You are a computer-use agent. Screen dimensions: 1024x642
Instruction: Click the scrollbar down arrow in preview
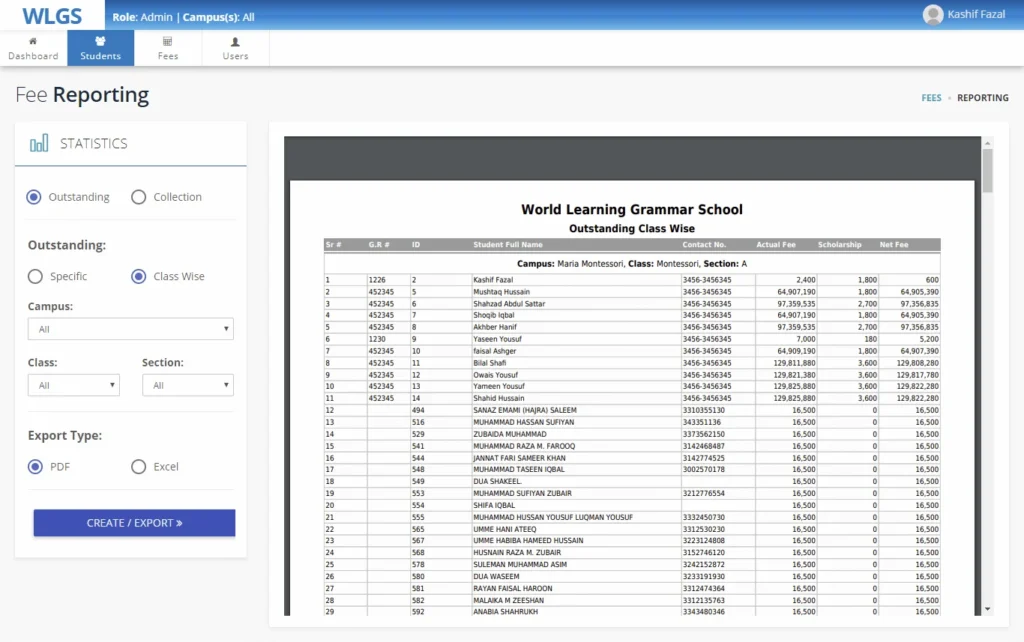click(x=988, y=609)
